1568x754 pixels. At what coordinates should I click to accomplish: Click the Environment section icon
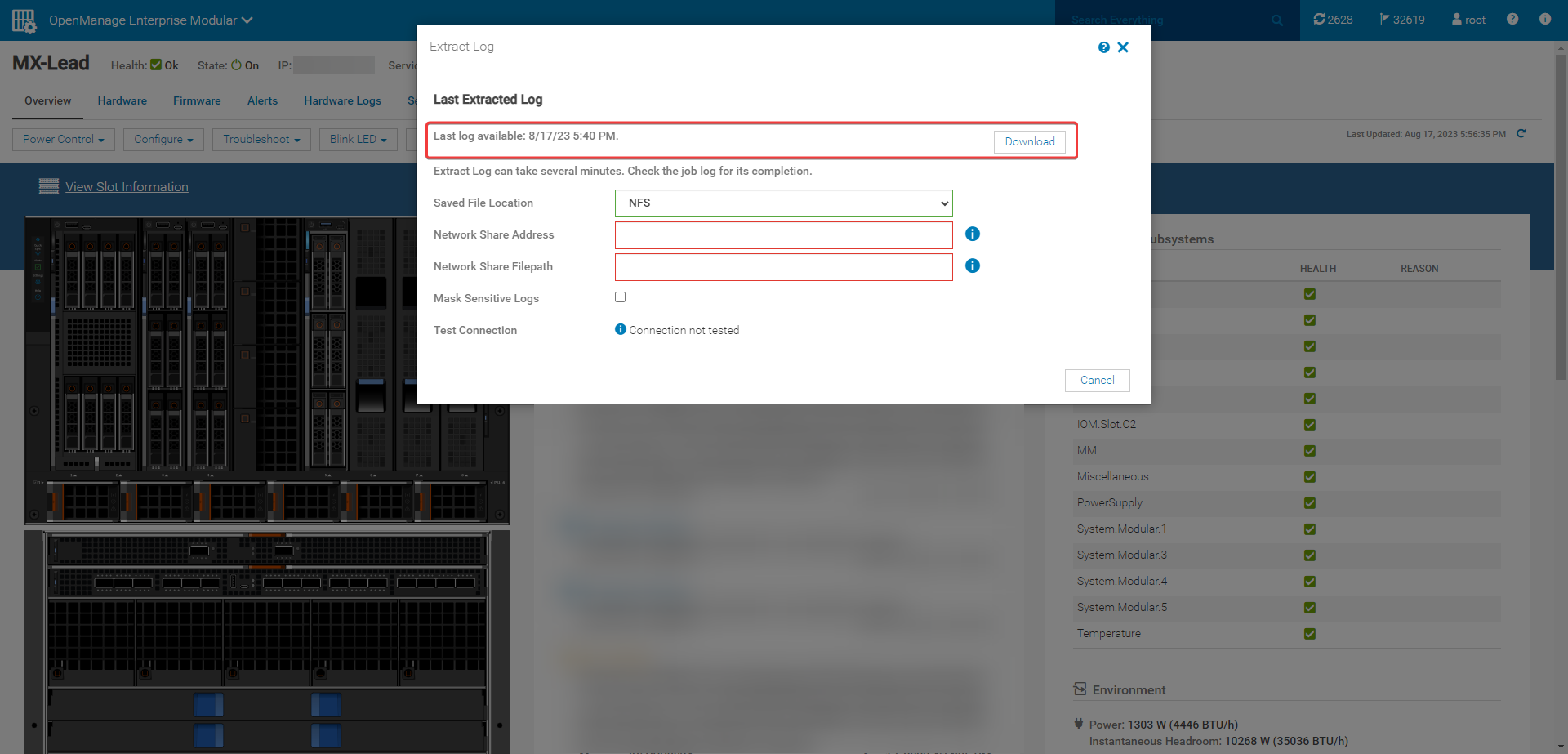click(x=1080, y=689)
